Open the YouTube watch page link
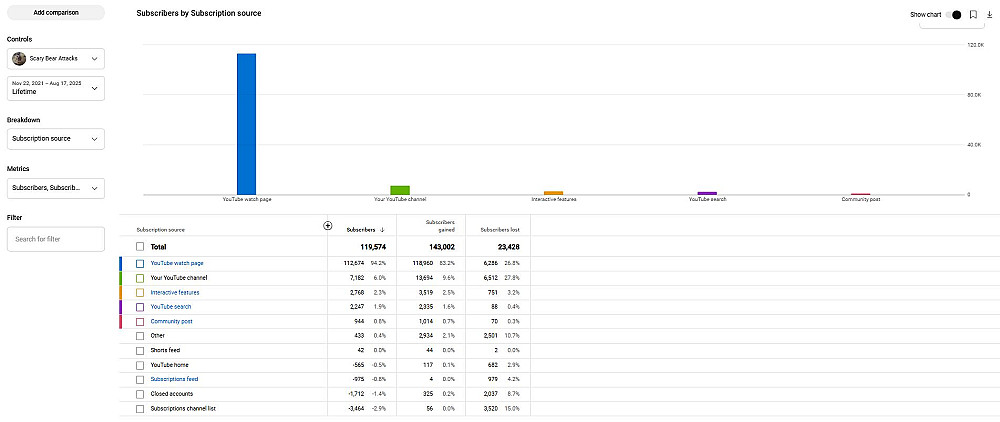 177,263
